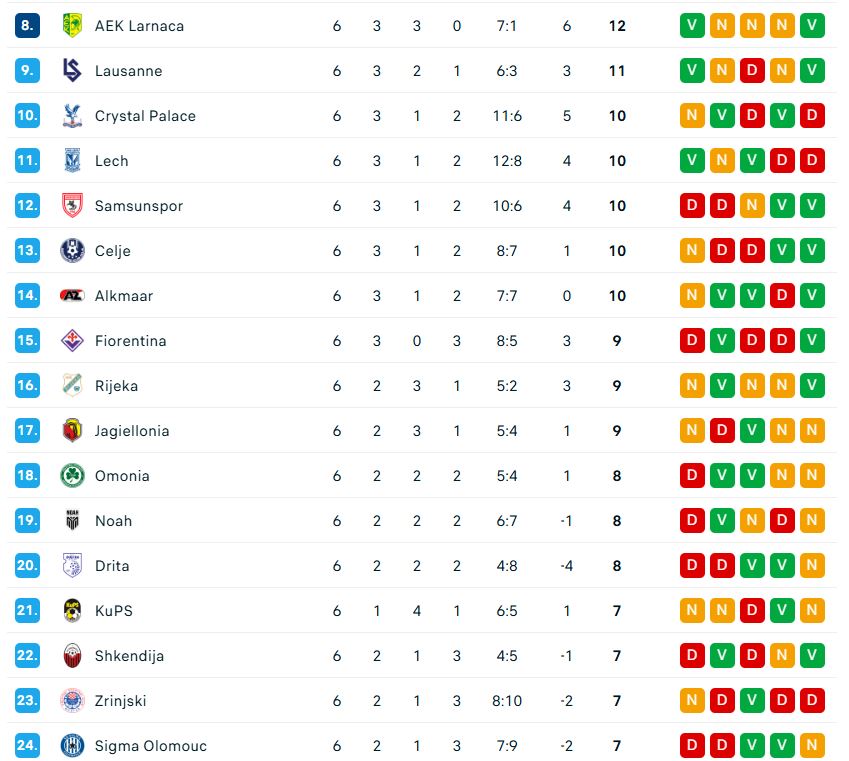The image size is (849, 761).
Task: Select the KuPS yellow-black badge
Action: [72, 611]
